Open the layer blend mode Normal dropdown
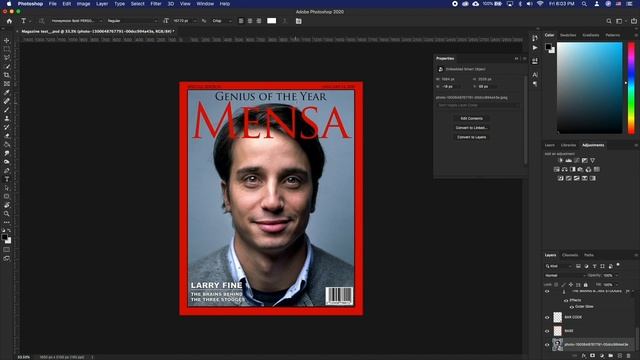The image size is (640, 360). tap(564, 276)
